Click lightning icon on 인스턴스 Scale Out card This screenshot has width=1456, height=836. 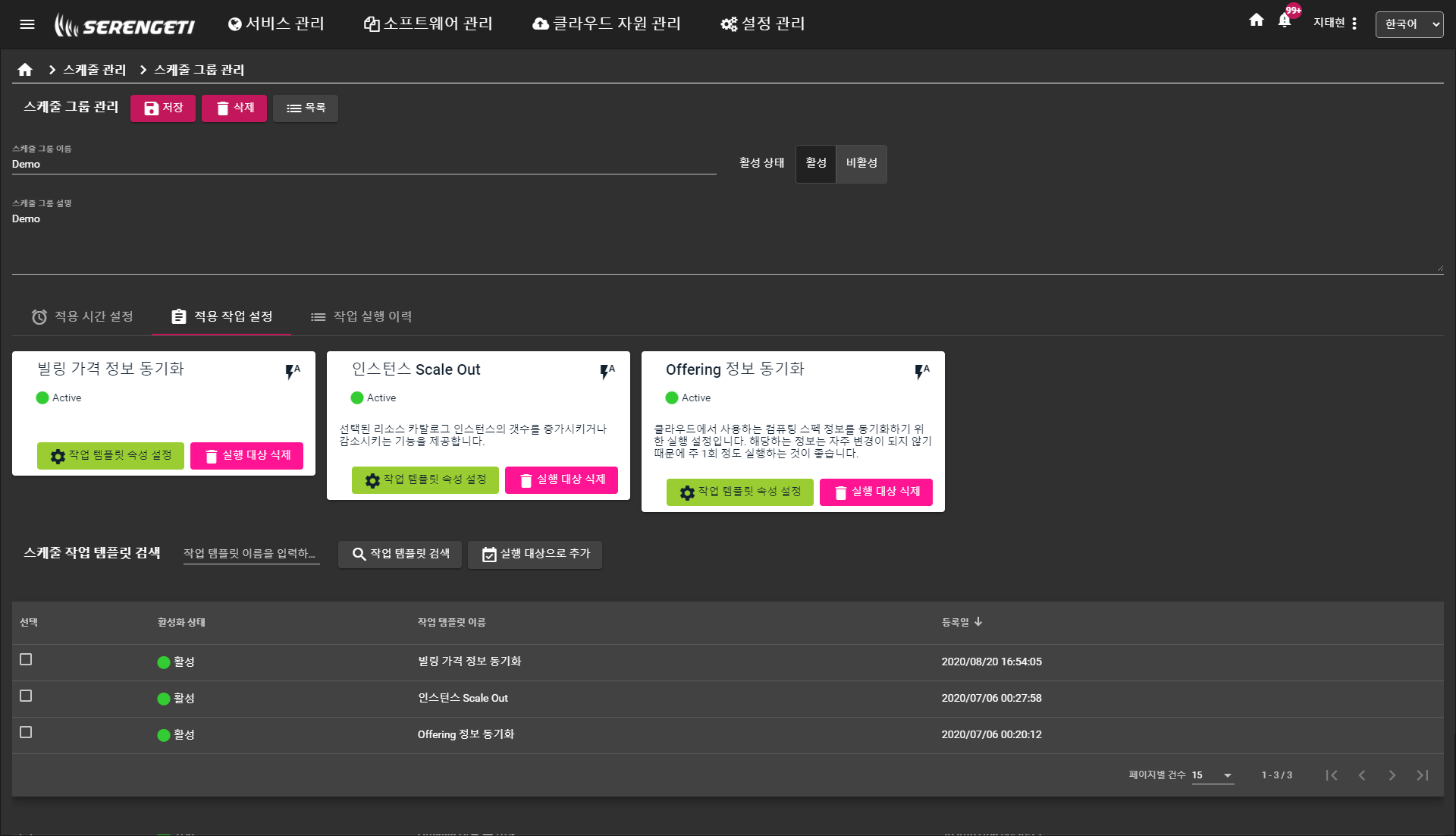(607, 371)
